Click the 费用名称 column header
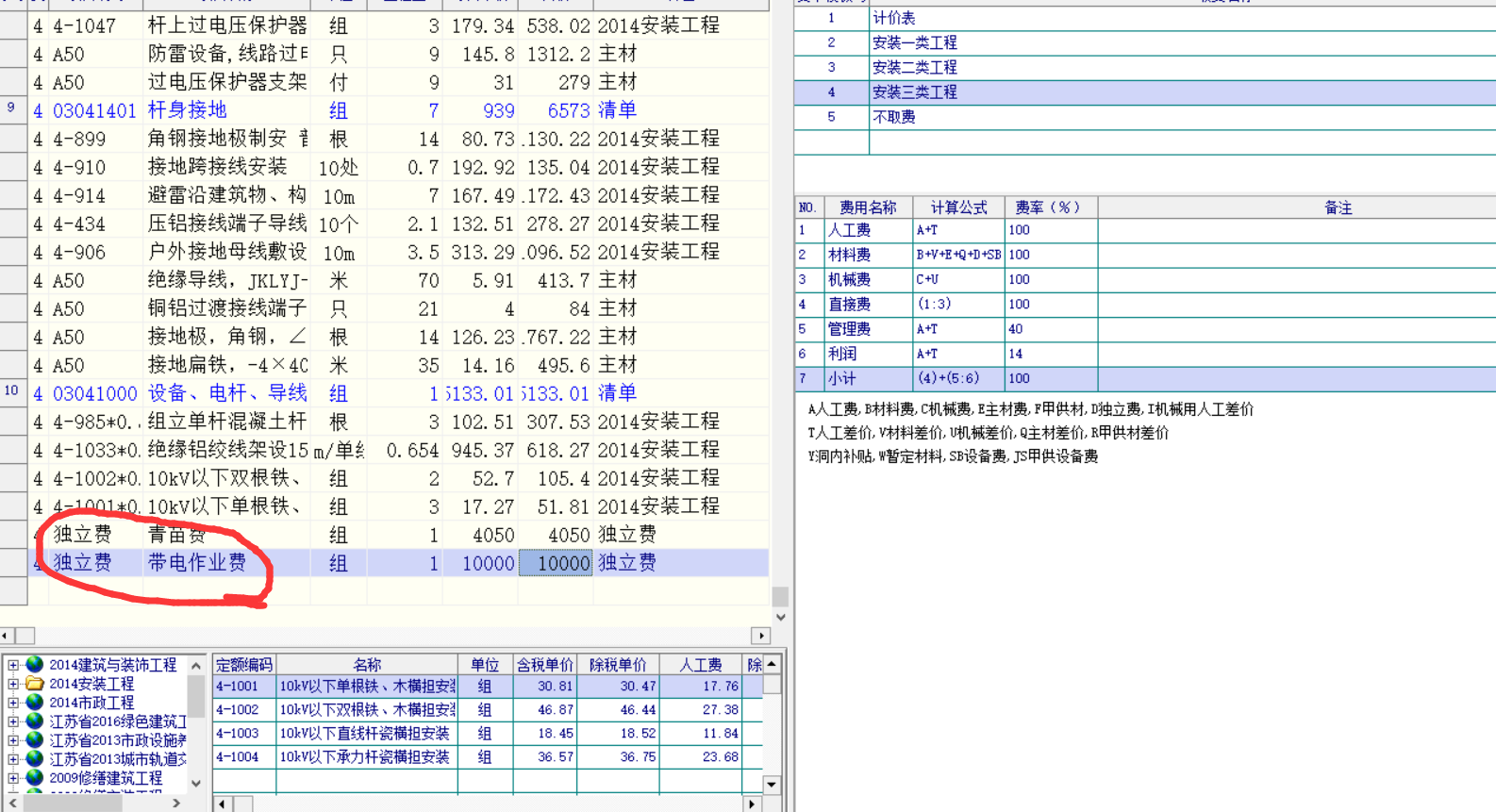1496x812 pixels. coord(868,207)
